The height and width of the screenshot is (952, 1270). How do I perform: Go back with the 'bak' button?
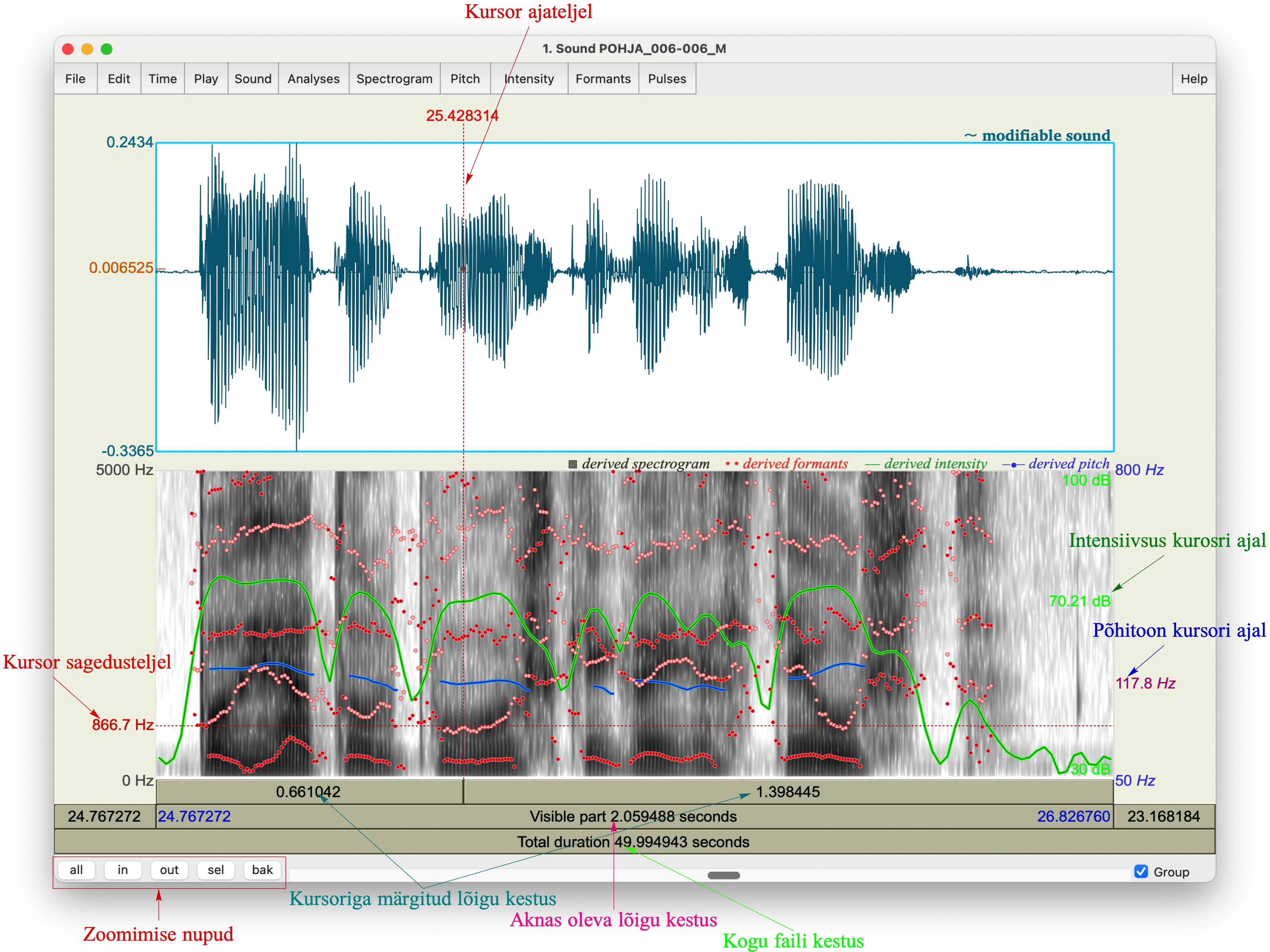[x=262, y=870]
